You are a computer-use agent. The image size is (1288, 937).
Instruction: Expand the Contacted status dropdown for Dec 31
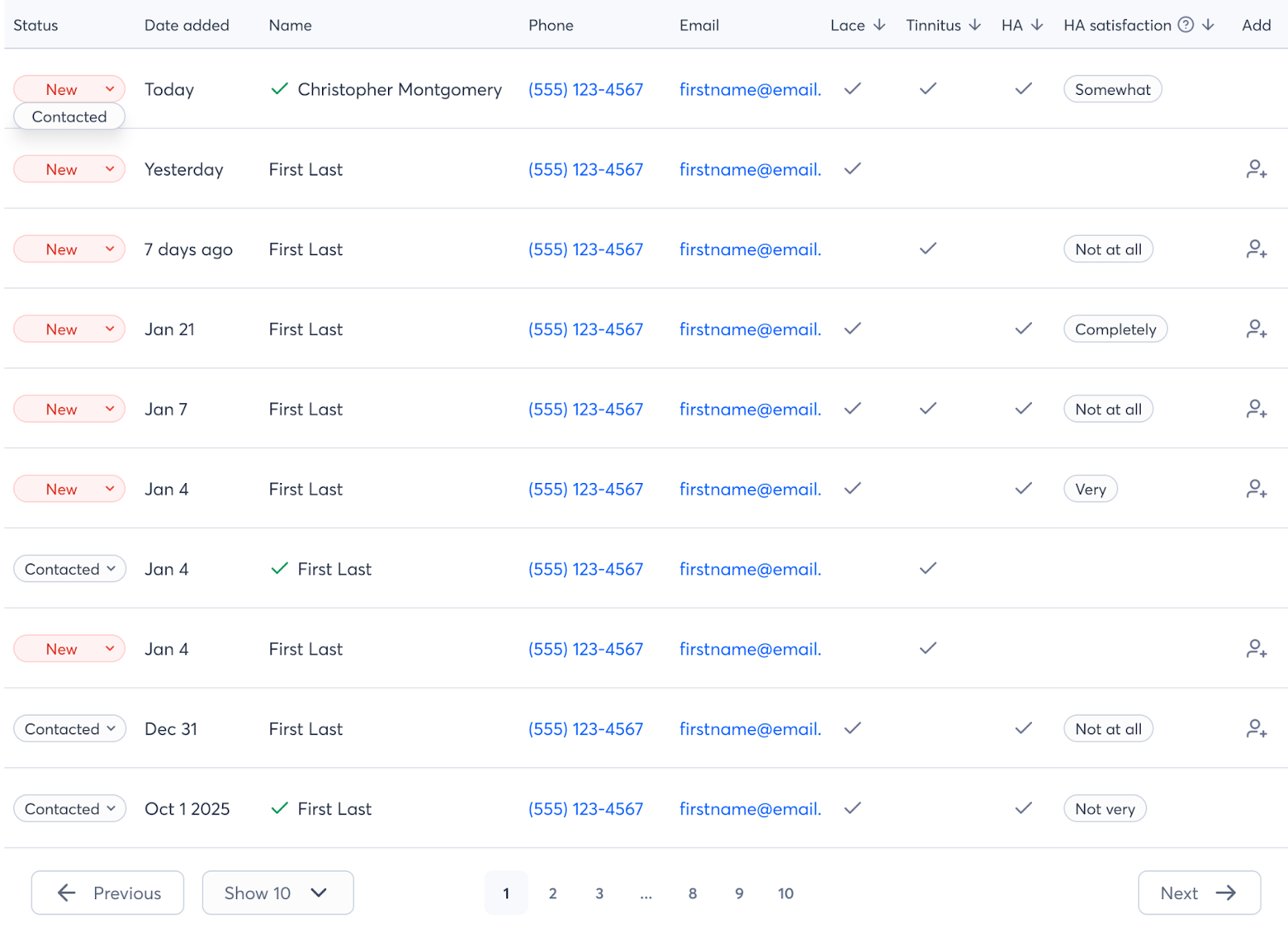(x=70, y=729)
